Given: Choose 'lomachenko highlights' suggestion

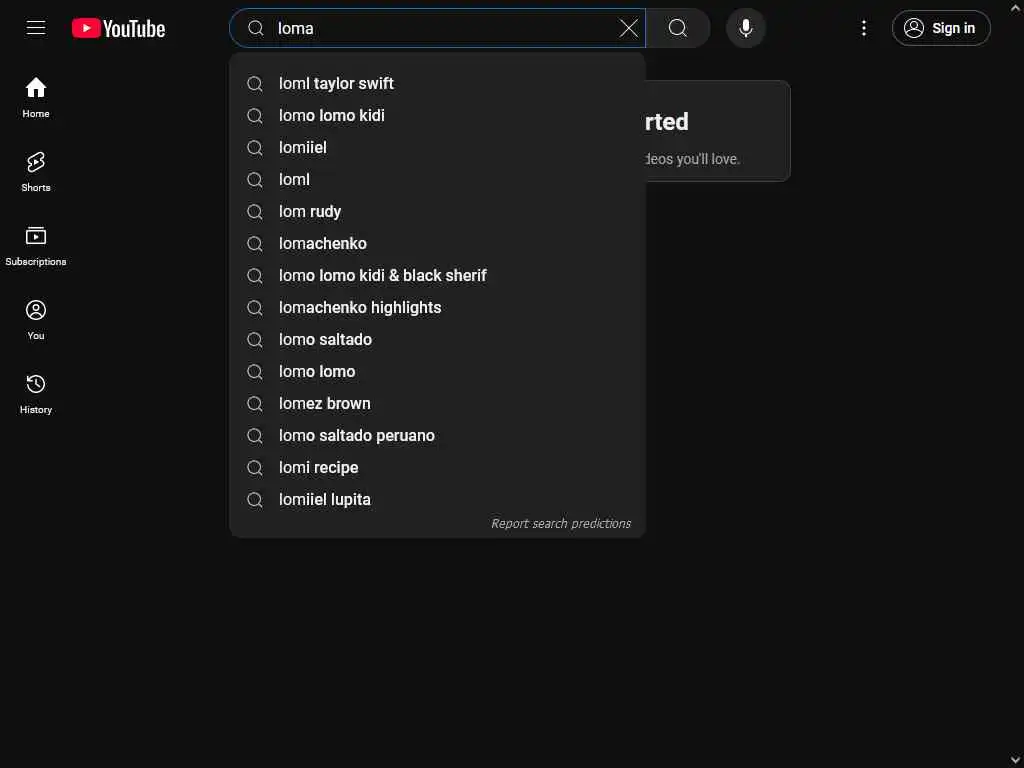Looking at the screenshot, I should click(438, 308).
